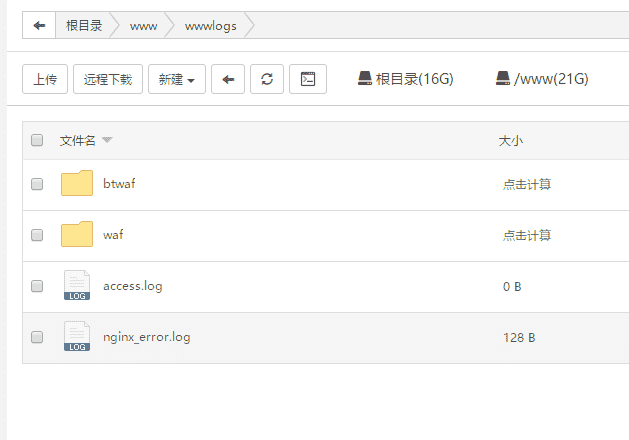The height and width of the screenshot is (440, 629).
Task: Click the toolbar back arrow button
Action: tap(228, 80)
